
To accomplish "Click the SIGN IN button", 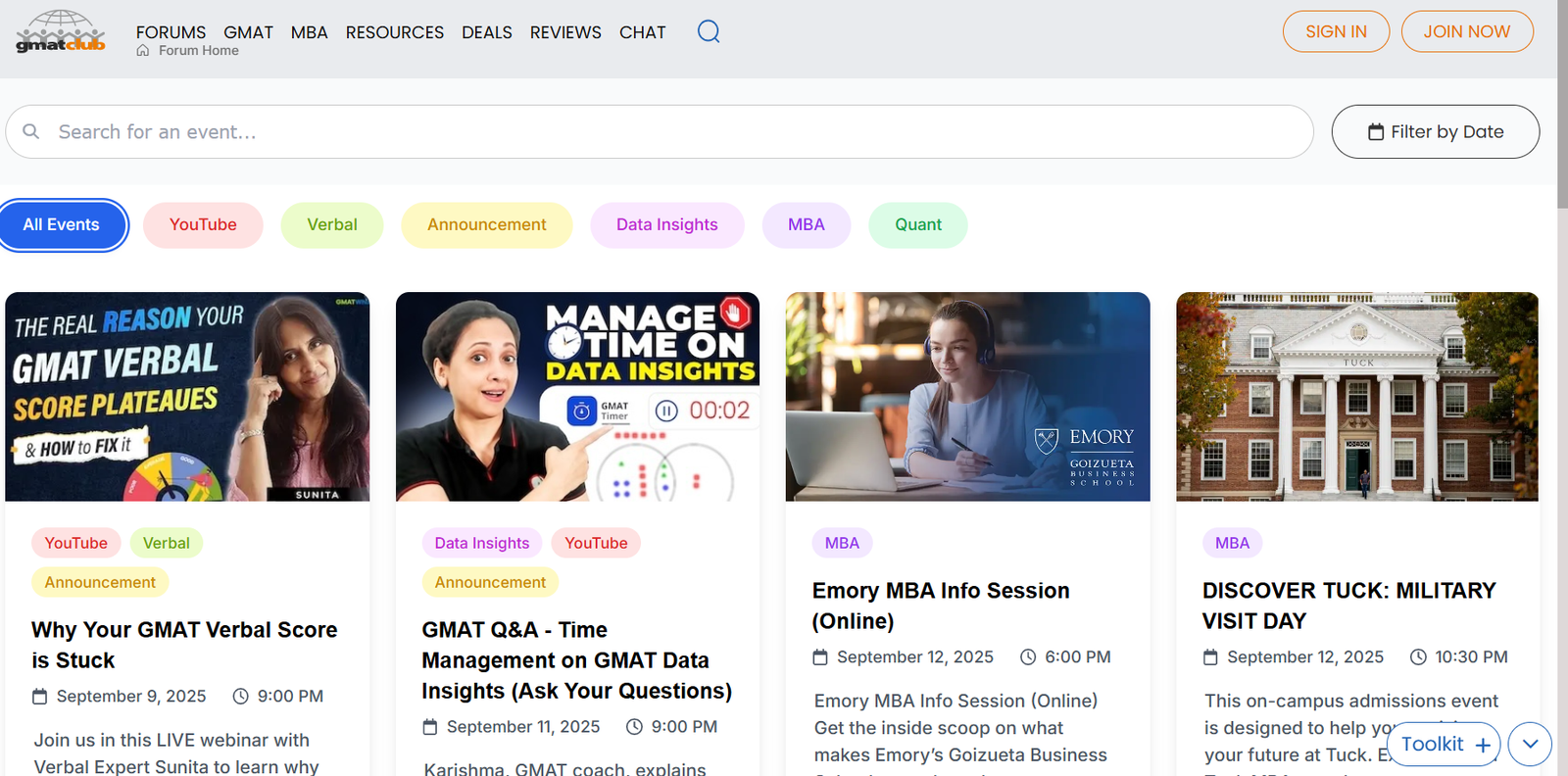I will [1336, 31].
